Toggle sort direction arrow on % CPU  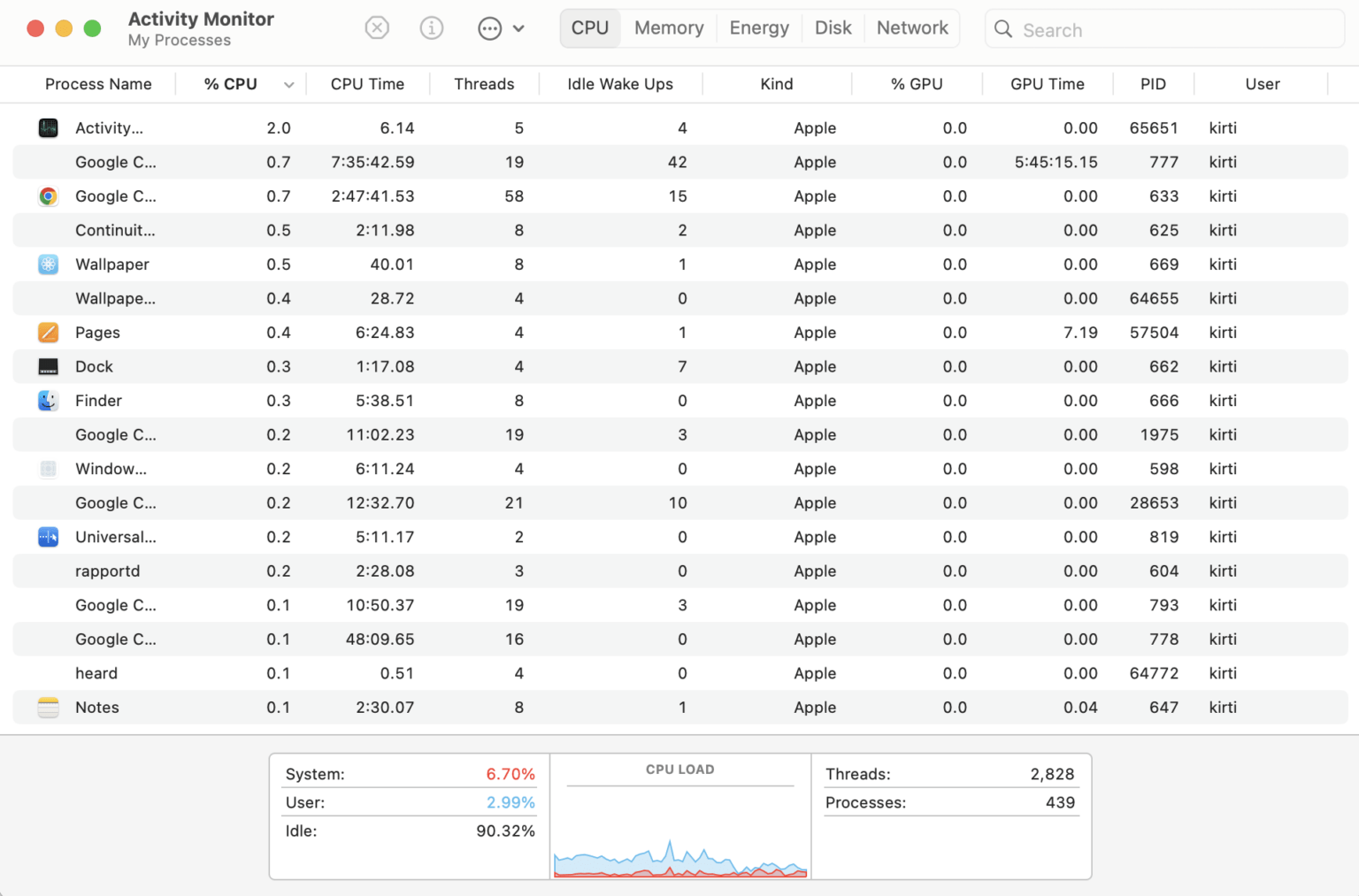[x=288, y=85]
